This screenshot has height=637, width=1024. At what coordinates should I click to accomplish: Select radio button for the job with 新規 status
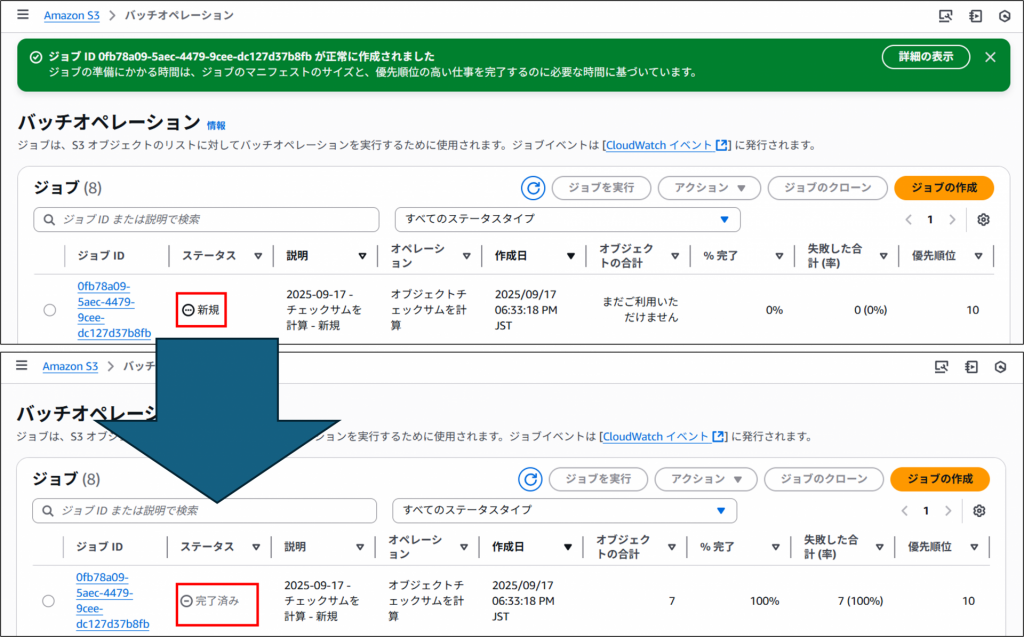[50, 311]
